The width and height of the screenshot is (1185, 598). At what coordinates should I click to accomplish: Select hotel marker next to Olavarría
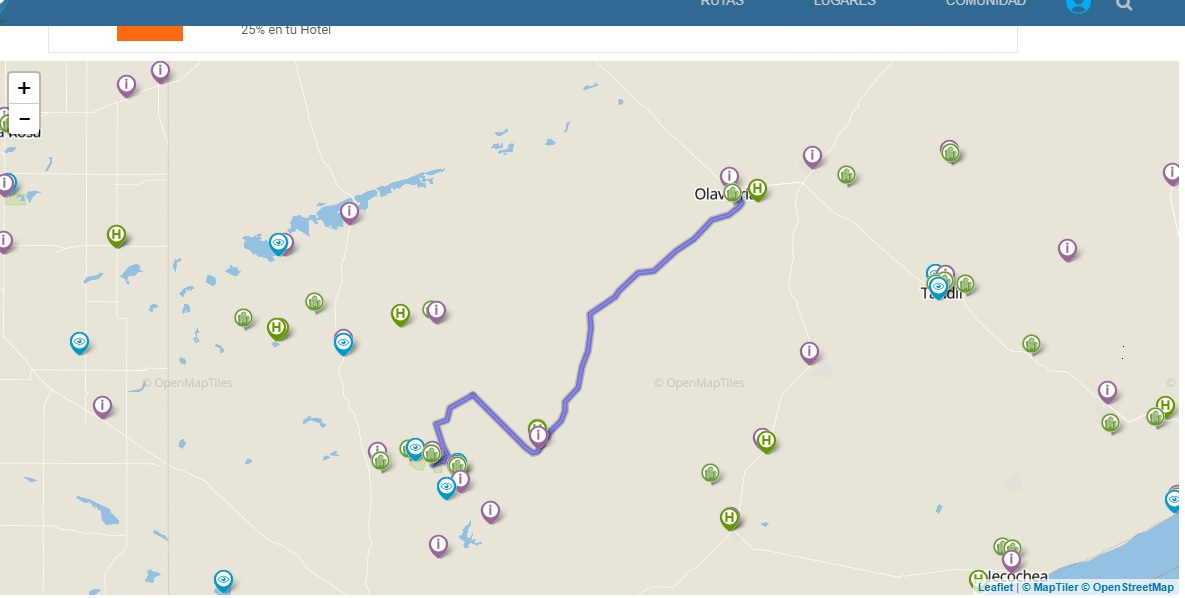pos(757,189)
